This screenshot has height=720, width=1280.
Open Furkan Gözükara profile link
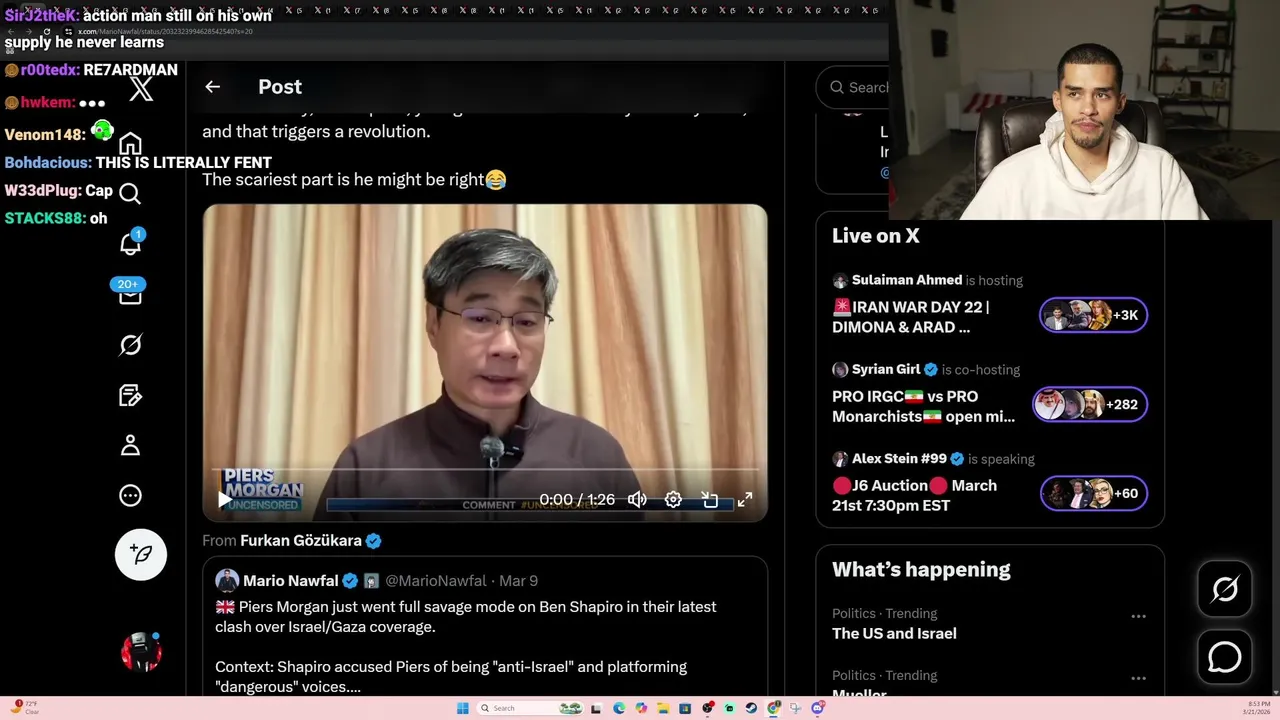[301, 540]
